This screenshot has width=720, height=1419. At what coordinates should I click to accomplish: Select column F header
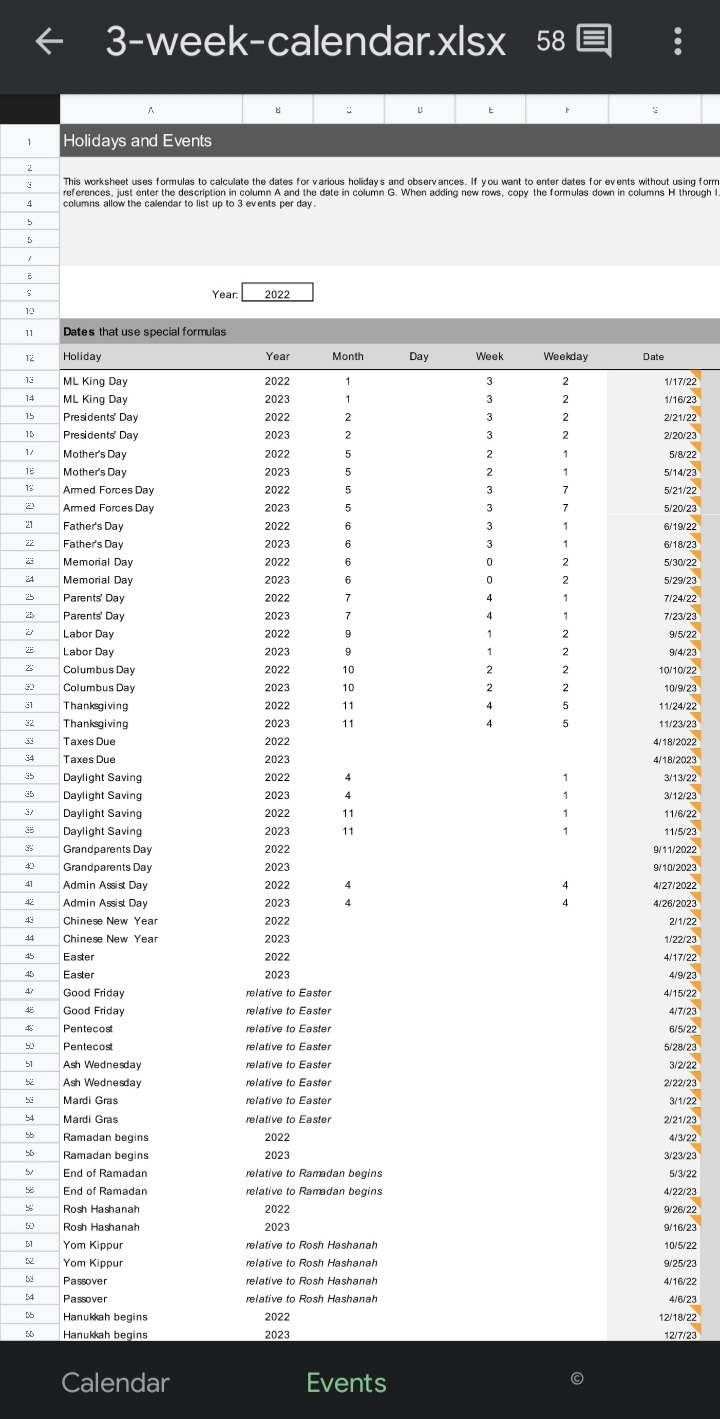tap(567, 110)
